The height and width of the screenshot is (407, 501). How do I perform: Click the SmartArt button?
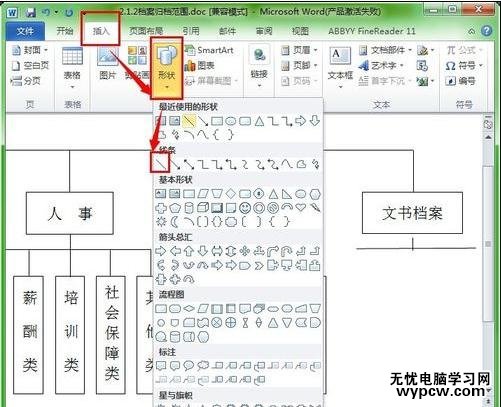click(x=209, y=50)
